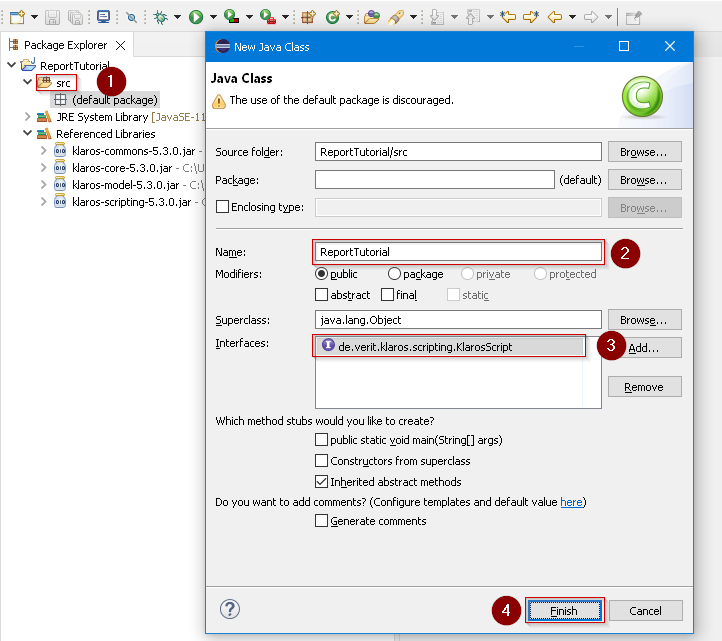Enable the Enclosing type checkbox

222,206
